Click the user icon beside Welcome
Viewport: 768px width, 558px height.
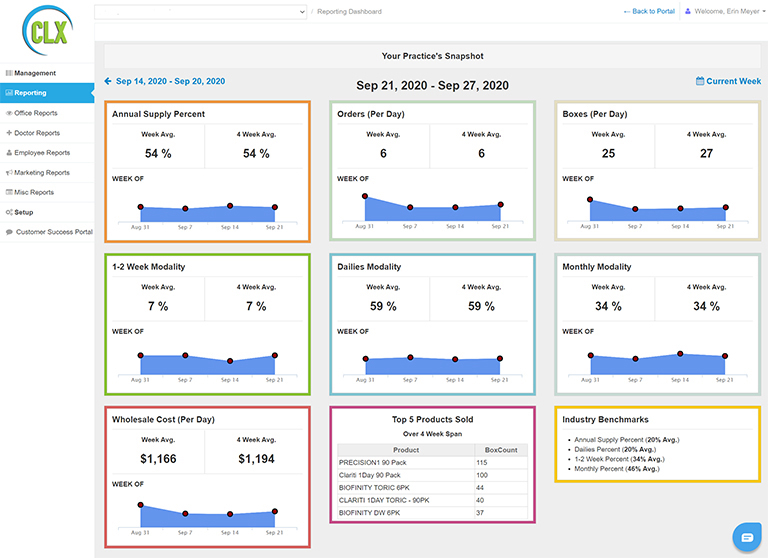click(x=688, y=11)
